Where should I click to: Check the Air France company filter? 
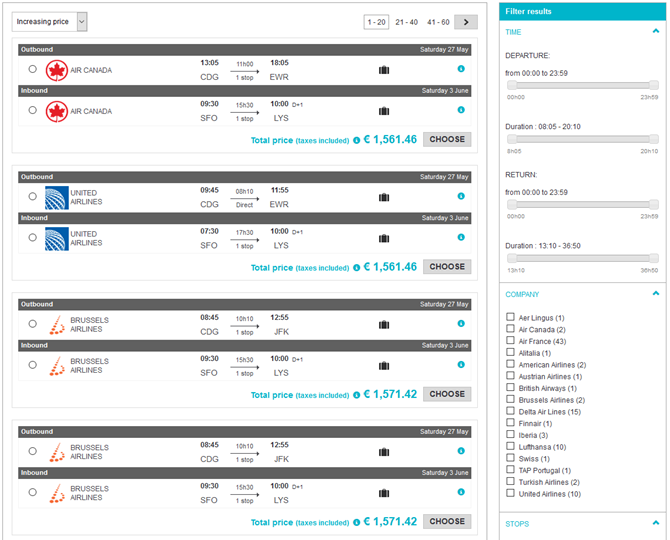[511, 341]
